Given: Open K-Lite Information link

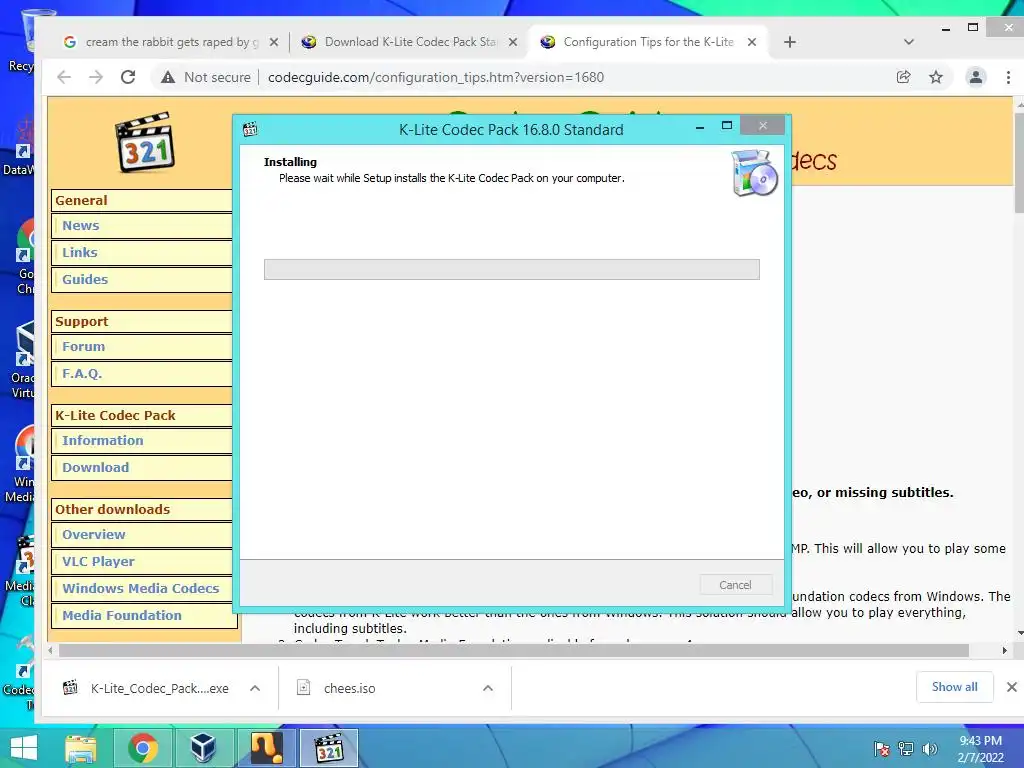Looking at the screenshot, I should coord(103,440).
